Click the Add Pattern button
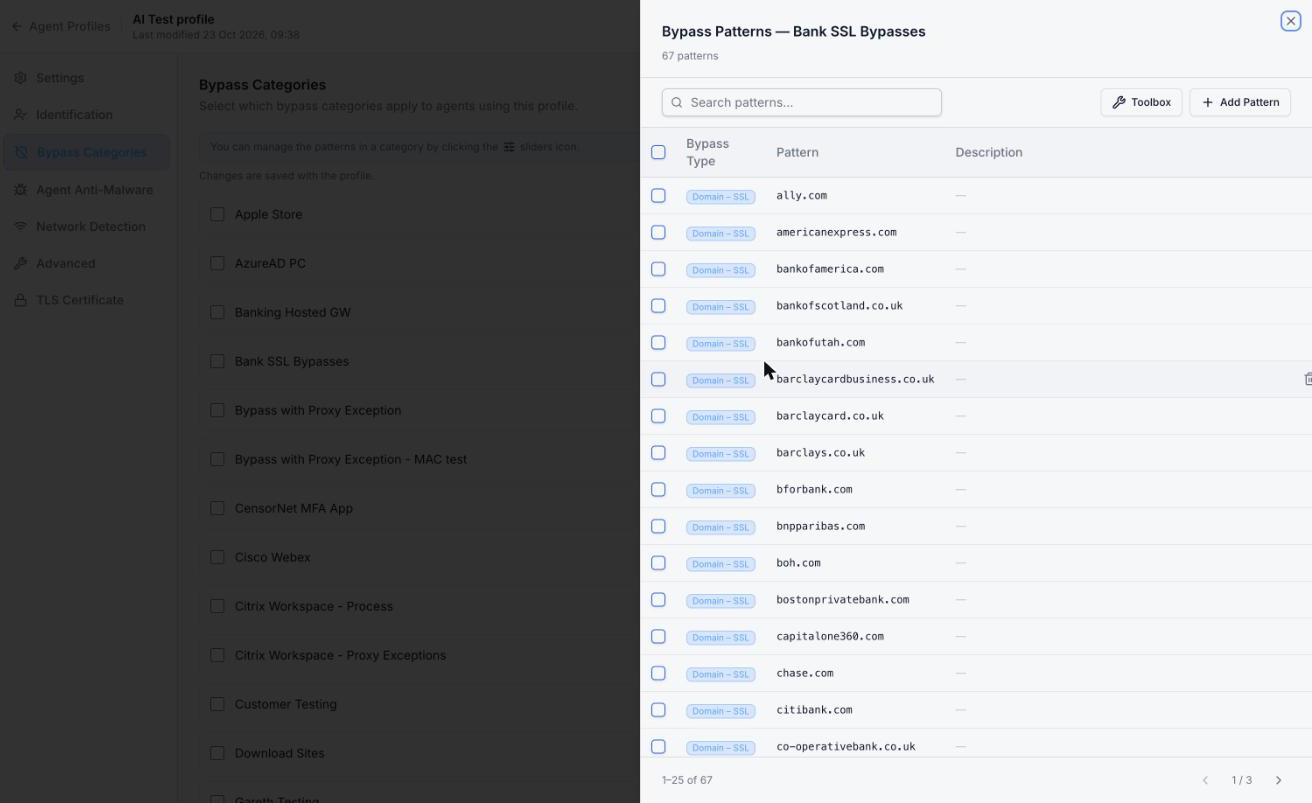 (1240, 102)
